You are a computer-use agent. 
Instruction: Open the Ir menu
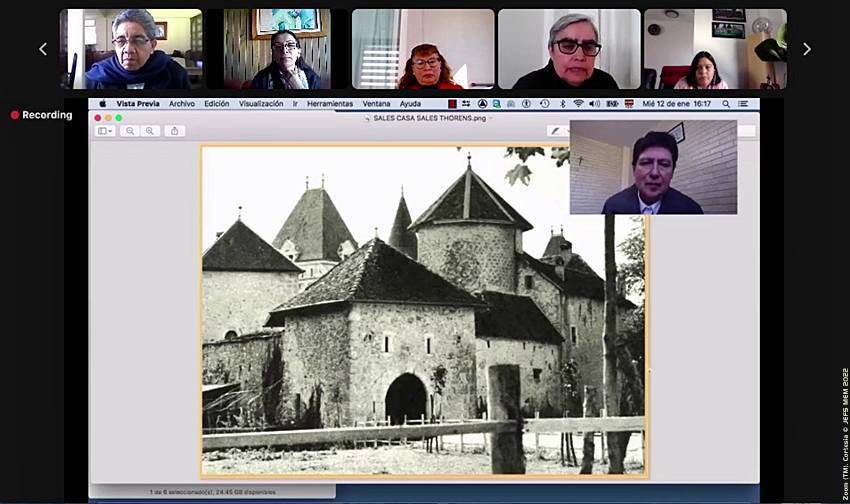(295, 104)
